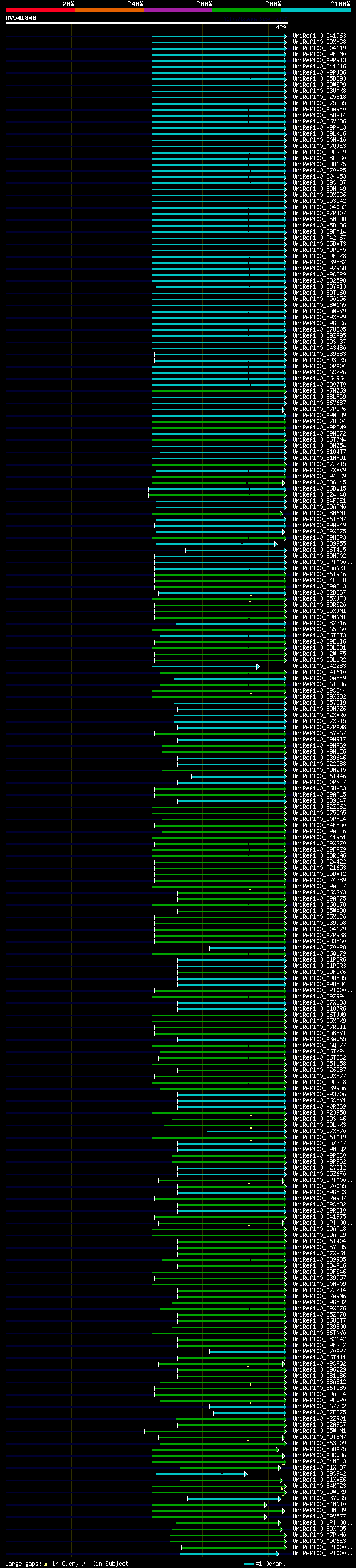Screen dimensions: 356x1568
Task: Select hit UniRef100_A7PKH0
Action: (319, 1535)
